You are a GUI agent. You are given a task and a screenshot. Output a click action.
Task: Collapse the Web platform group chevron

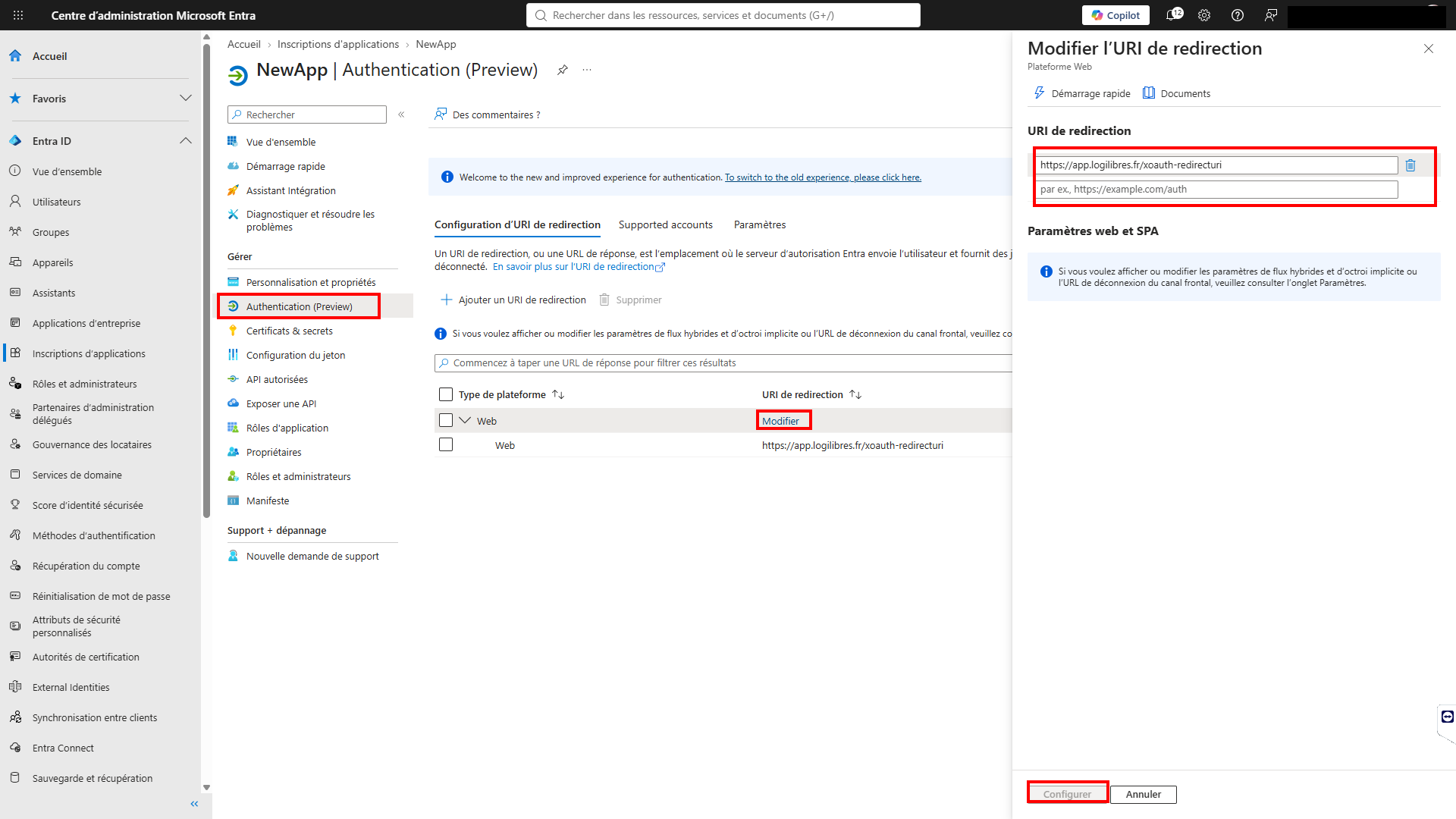[465, 420]
